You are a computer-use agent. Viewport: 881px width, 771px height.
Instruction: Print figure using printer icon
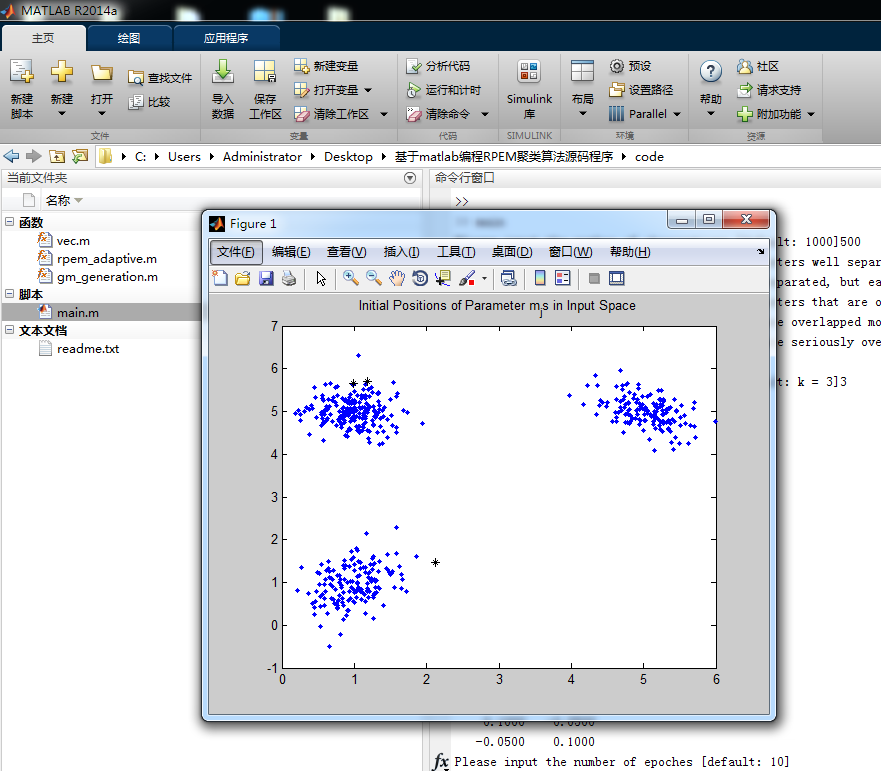(x=289, y=278)
